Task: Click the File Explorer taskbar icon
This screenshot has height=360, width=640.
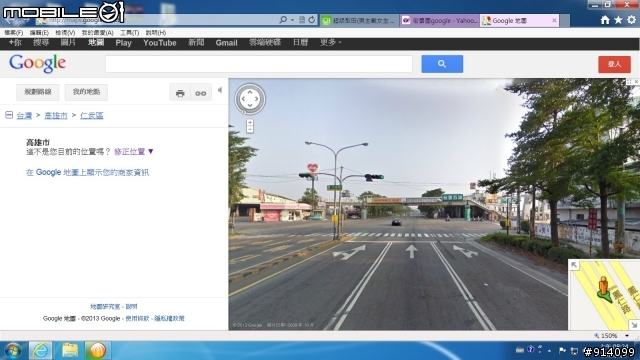Action: (69, 351)
